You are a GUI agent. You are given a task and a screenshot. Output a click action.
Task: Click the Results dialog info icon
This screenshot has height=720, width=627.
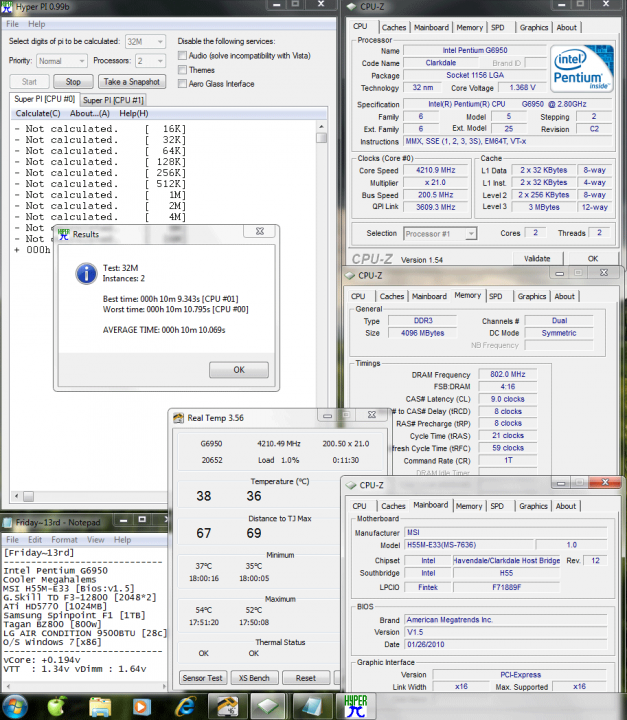(x=86, y=274)
